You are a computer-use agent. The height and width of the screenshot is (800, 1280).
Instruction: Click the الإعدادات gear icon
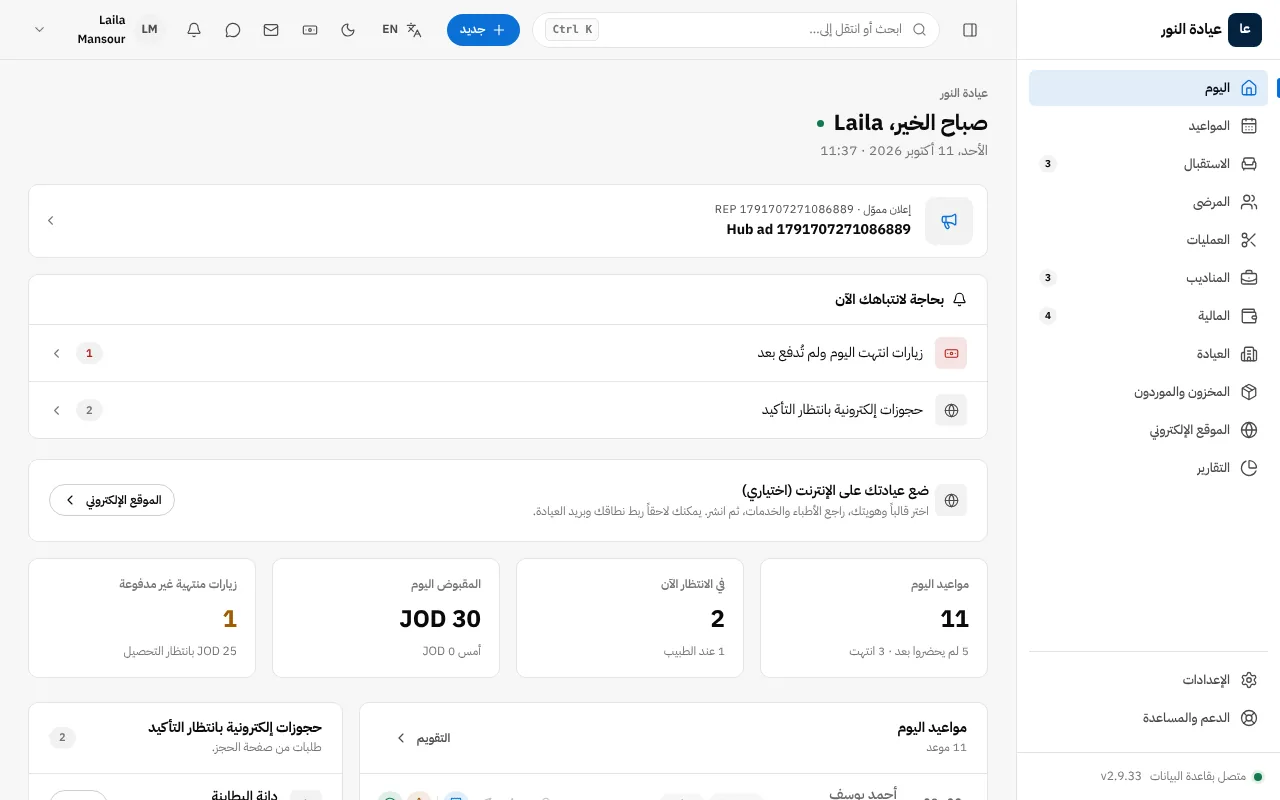coord(1249,680)
